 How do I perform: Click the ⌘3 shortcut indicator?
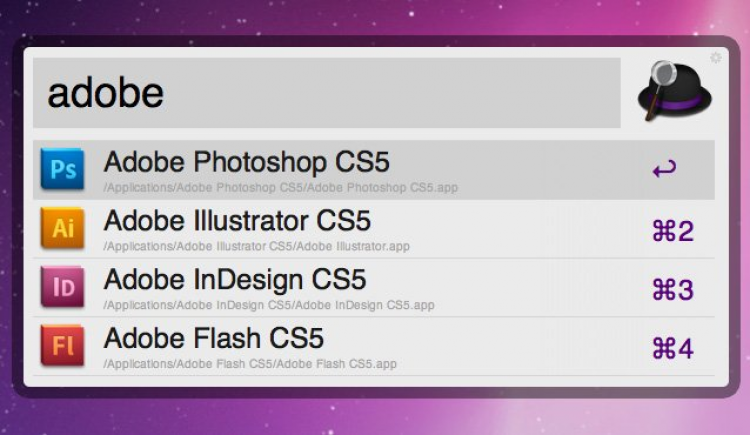(x=672, y=290)
